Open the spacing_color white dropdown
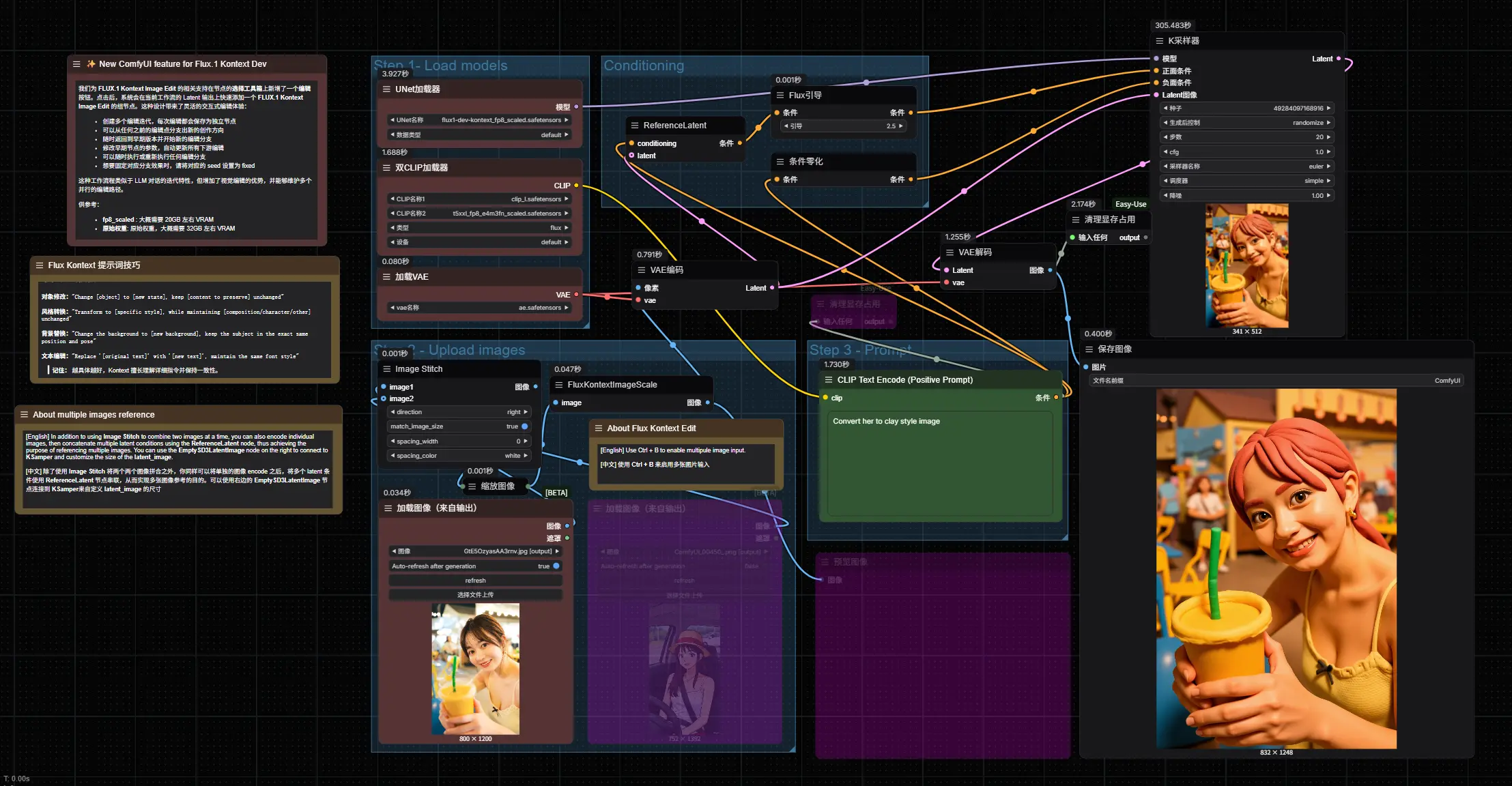Viewport: 1512px width, 786px height. click(459, 456)
